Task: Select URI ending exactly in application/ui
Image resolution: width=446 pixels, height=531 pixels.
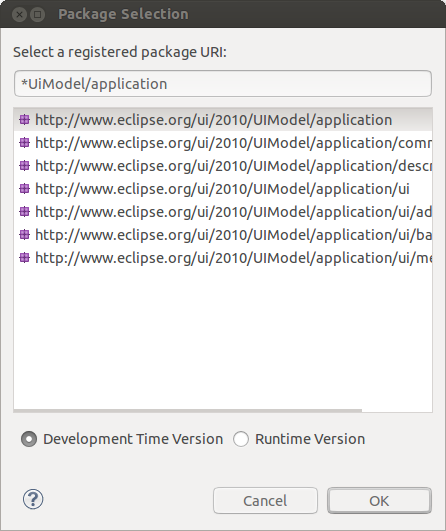Action: (223, 189)
